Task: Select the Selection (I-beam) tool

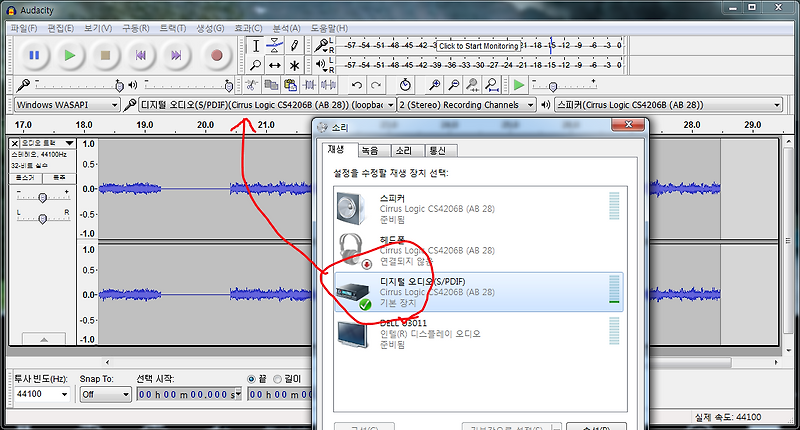Action: 256,46
